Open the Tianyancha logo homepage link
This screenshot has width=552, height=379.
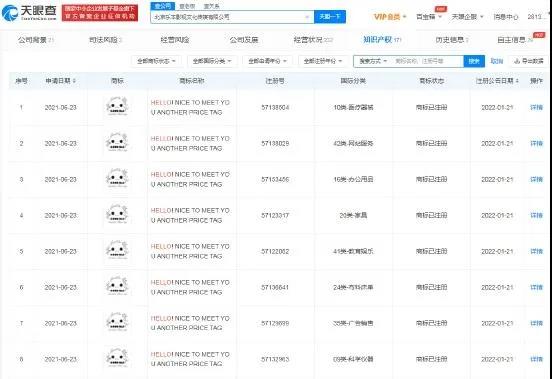[29, 12]
